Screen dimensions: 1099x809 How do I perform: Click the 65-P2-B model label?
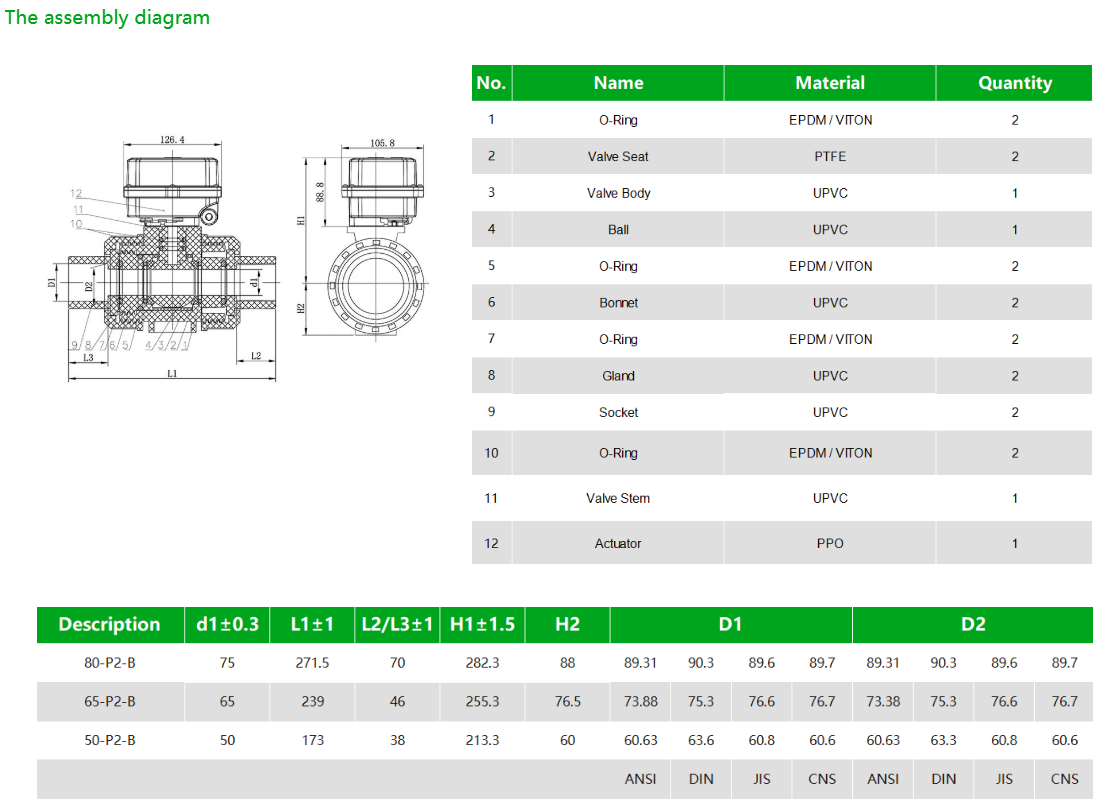coord(110,701)
